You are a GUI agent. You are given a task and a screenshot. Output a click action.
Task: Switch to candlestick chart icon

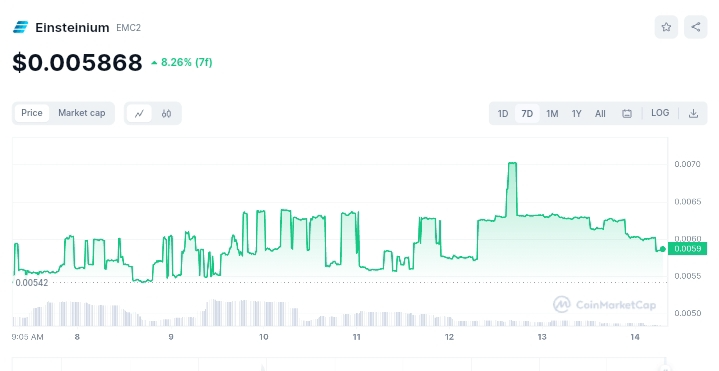click(x=166, y=113)
